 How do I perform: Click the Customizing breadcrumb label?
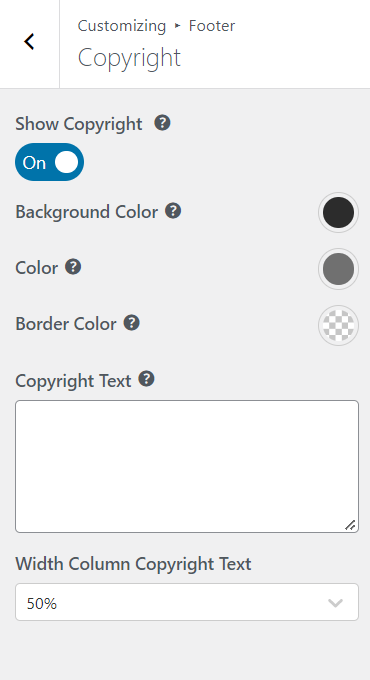[122, 26]
